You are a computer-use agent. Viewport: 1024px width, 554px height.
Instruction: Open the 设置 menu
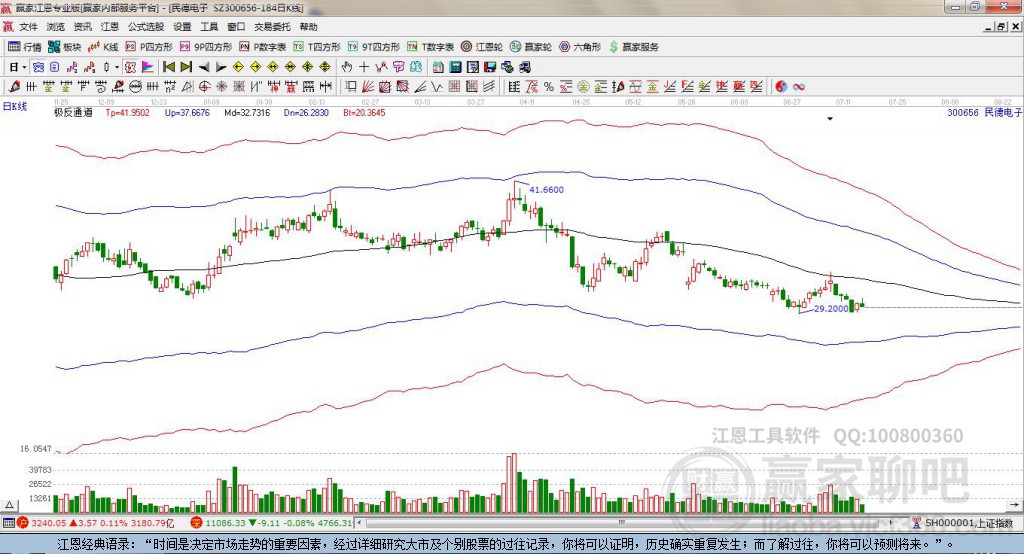click(182, 27)
